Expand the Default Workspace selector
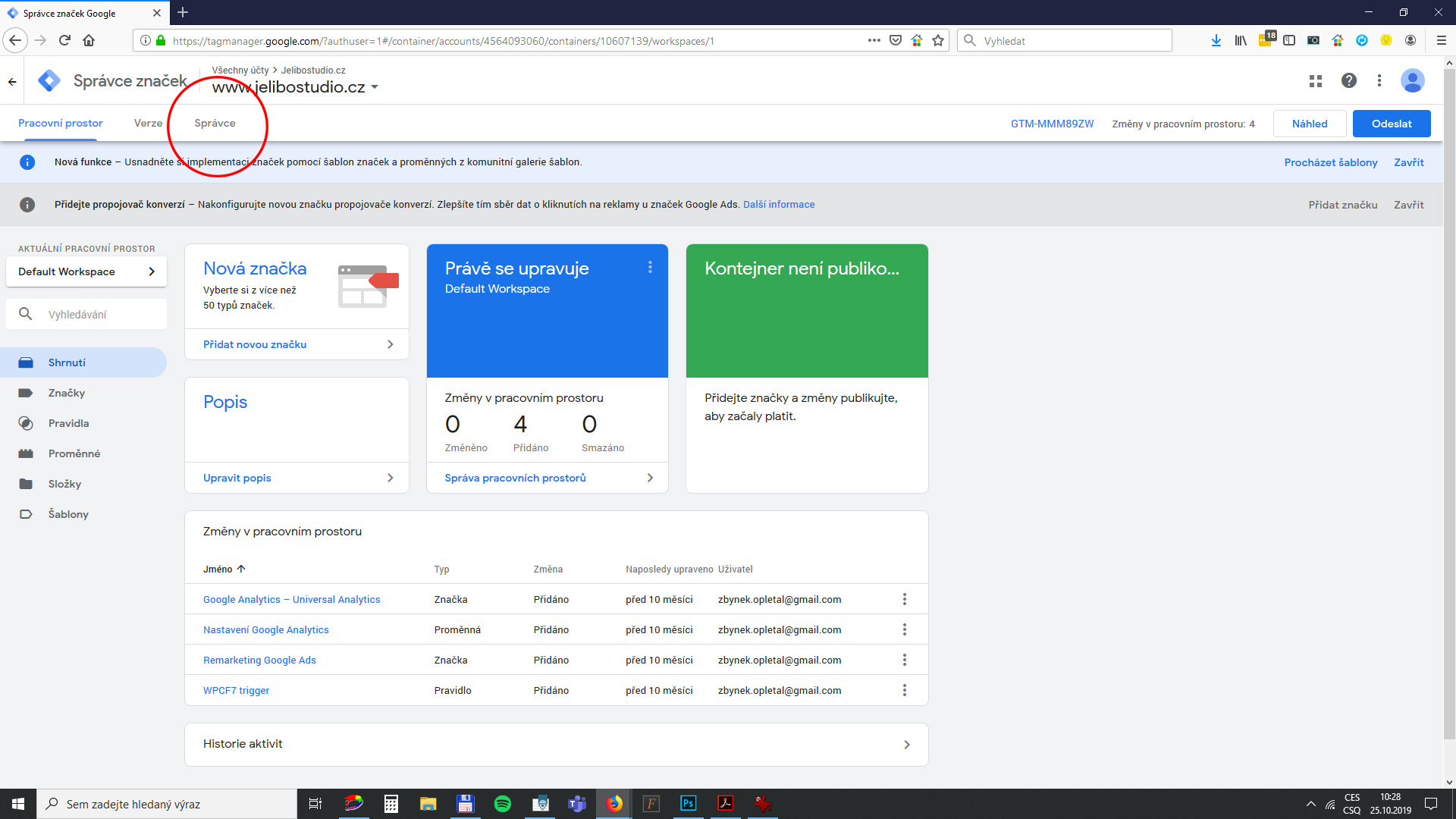Viewport: 1456px width, 819px height. click(86, 271)
